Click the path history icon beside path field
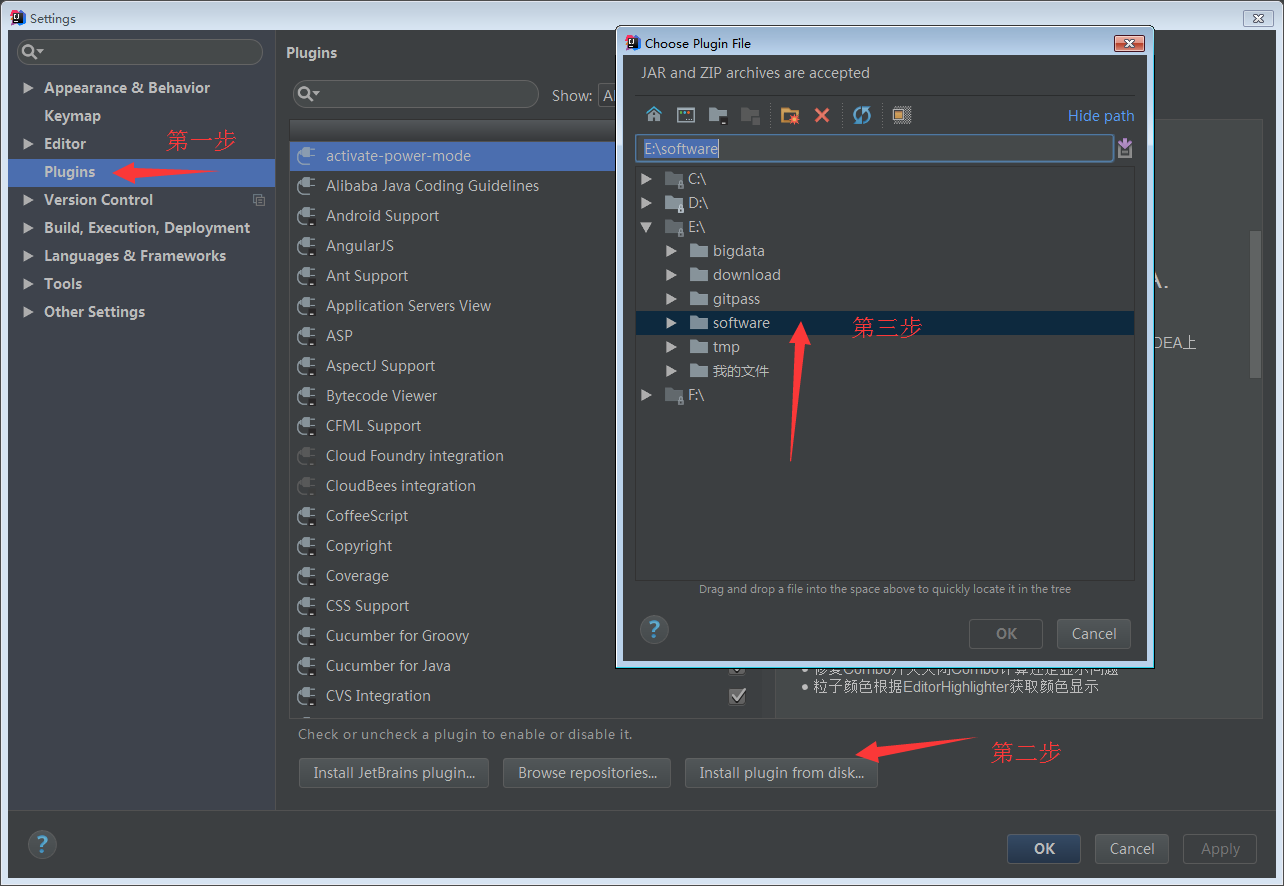This screenshot has width=1284, height=886. pyautogui.click(x=1125, y=149)
